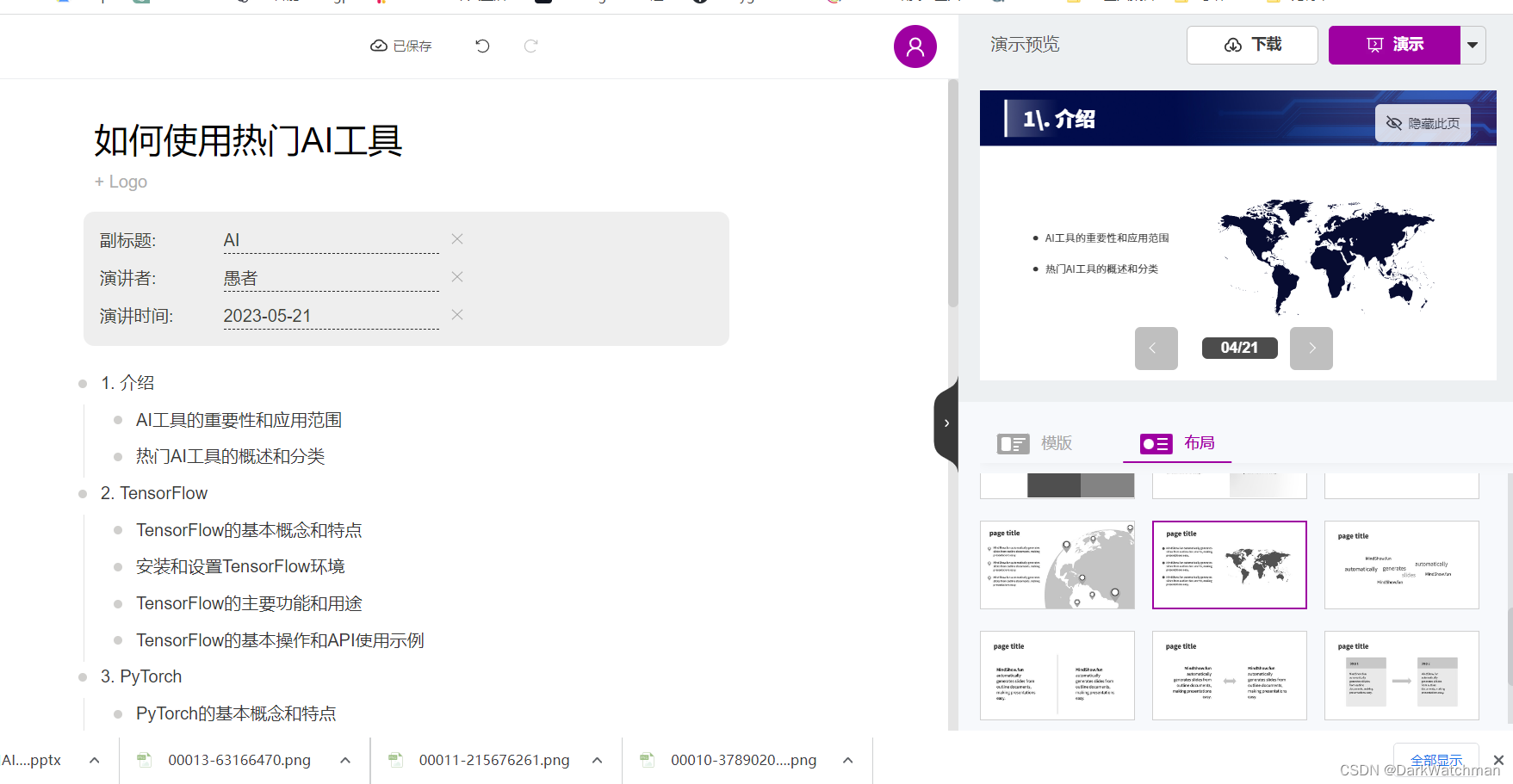1513x784 pixels.
Task: Click the editor vertical scrollbar
Action: click(952, 194)
